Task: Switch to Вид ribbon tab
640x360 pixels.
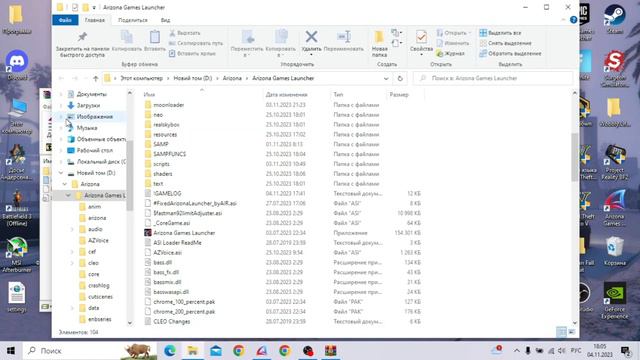Action: pyautogui.click(x=165, y=20)
